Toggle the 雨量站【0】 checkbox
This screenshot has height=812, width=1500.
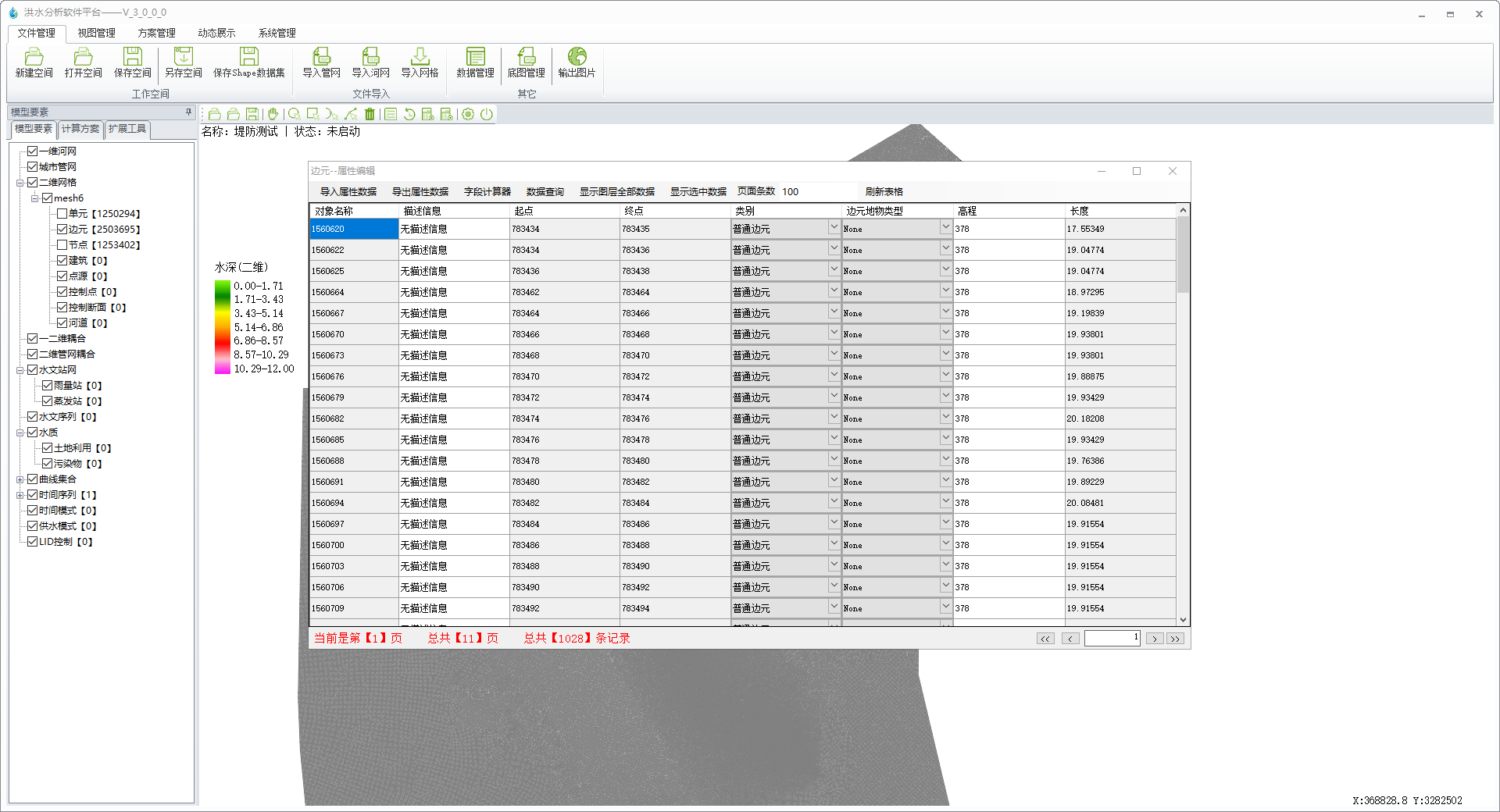coord(47,385)
